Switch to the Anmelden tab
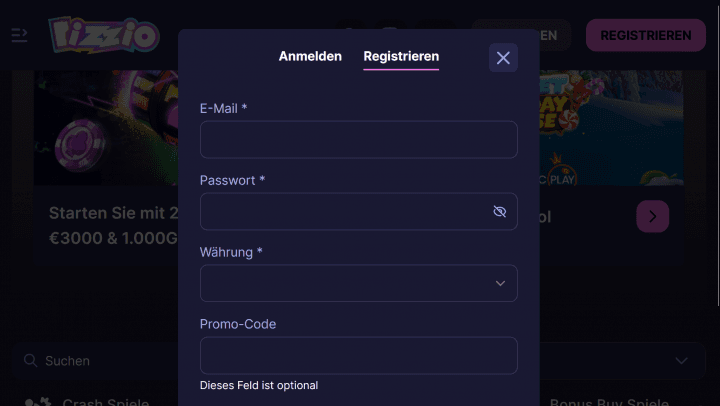This screenshot has width=720, height=406. point(310,57)
